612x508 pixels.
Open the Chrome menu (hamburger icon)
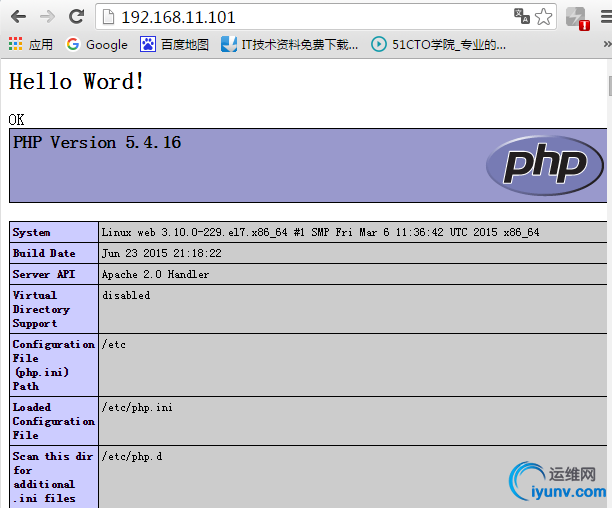tap(606, 17)
